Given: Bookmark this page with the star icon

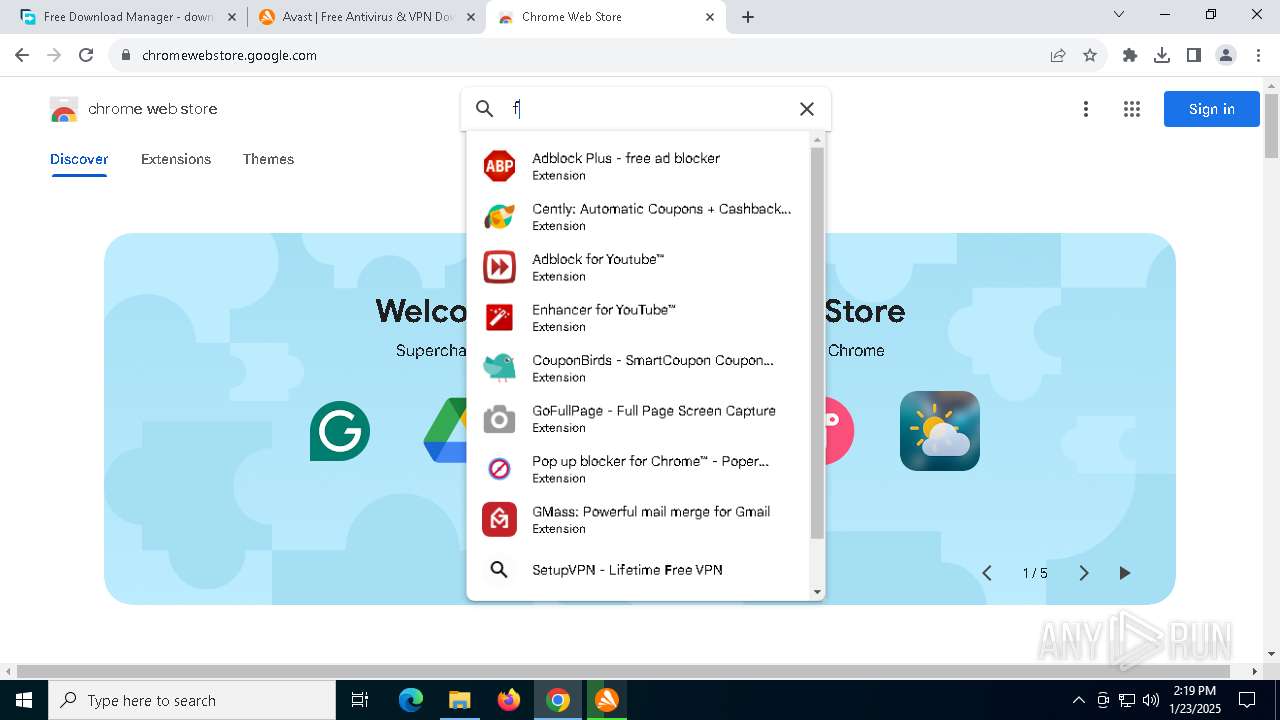Looking at the screenshot, I should [1090, 55].
